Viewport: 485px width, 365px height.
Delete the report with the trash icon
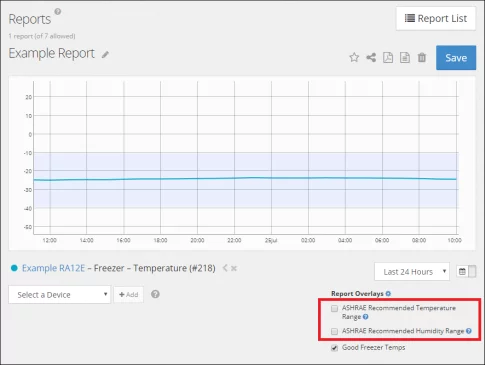[422, 58]
